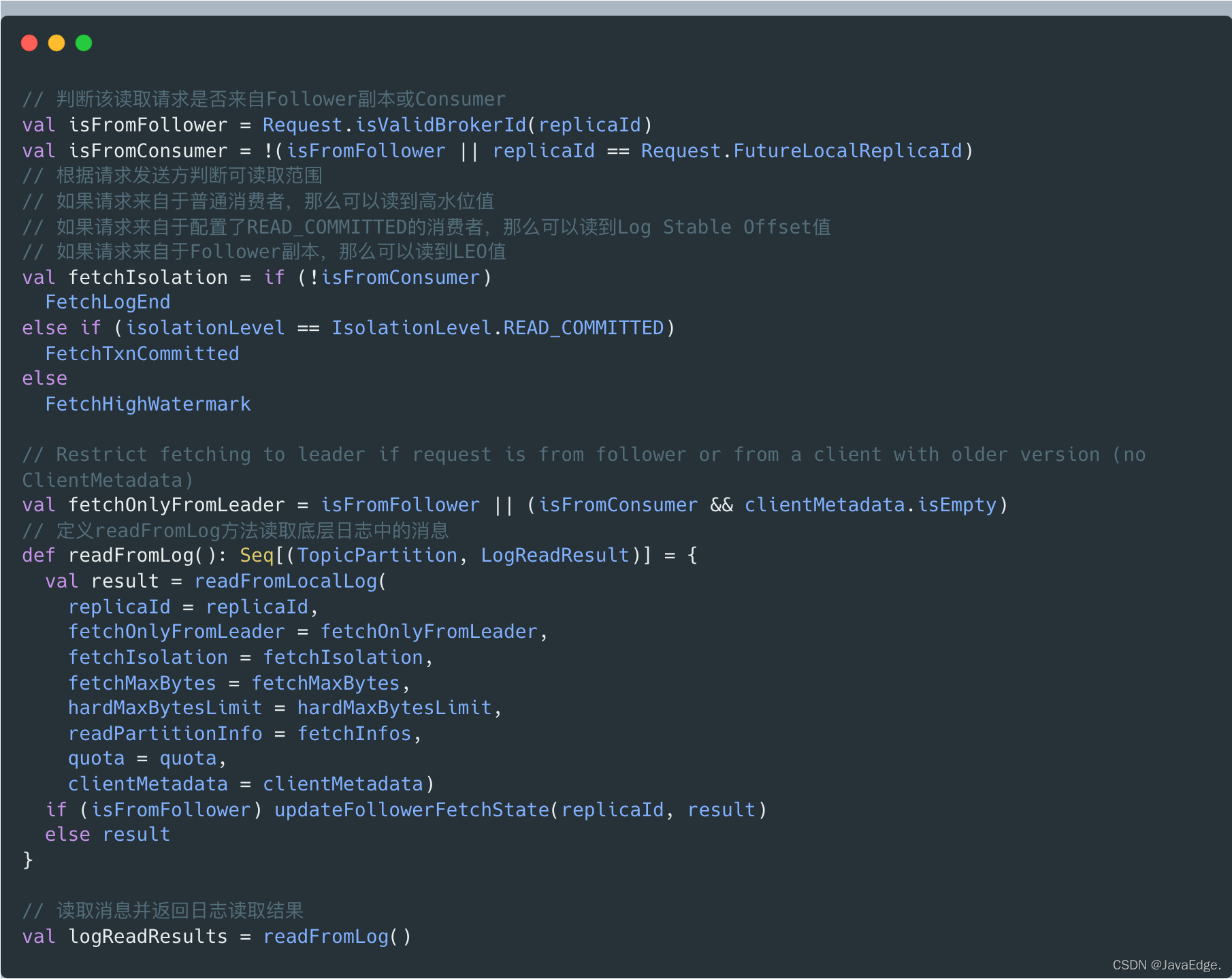The height and width of the screenshot is (979, 1232).
Task: Select comment 根据请求发送方判断可读取范围
Action: (172, 176)
